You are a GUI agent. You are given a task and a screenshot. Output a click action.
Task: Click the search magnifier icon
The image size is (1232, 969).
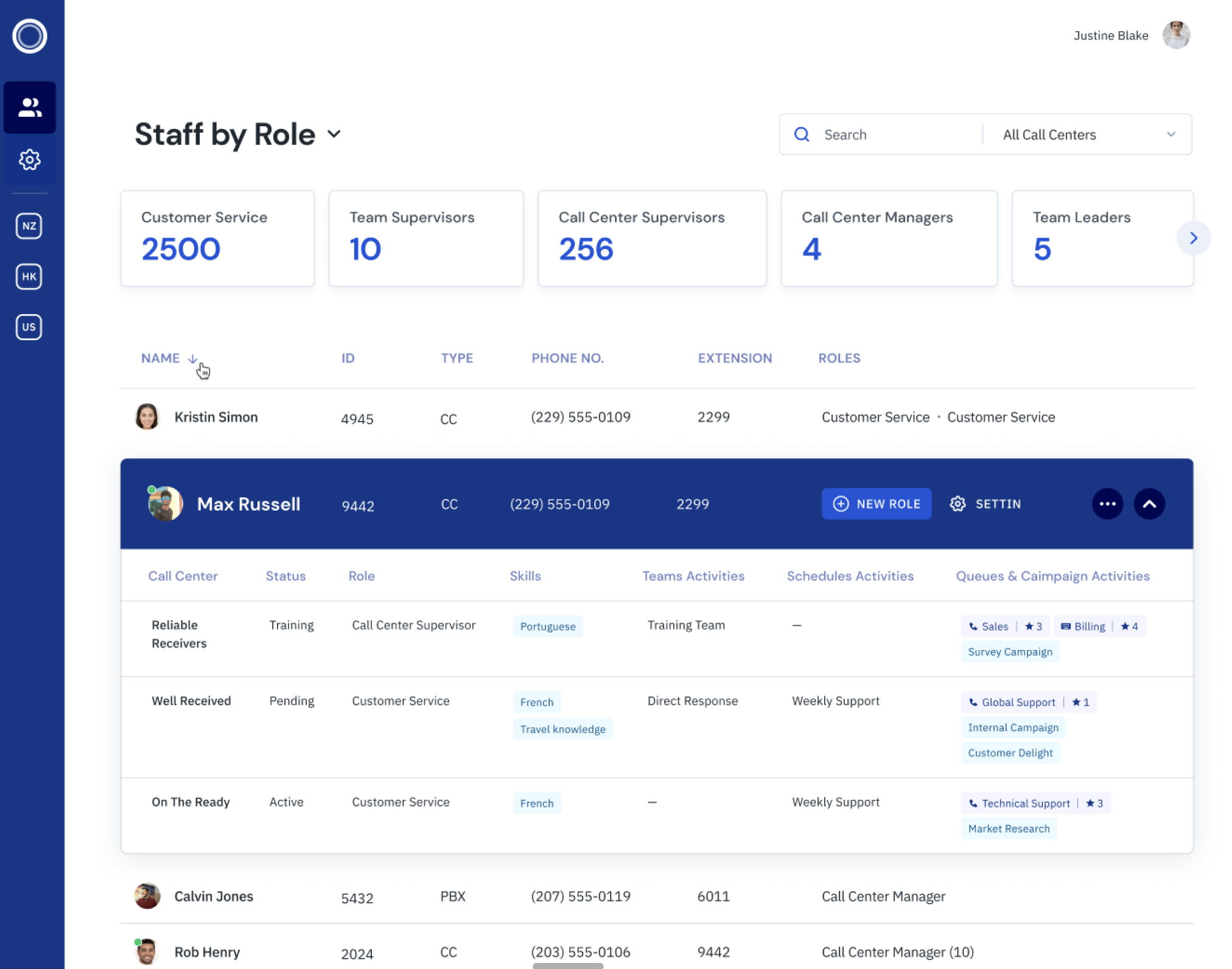[802, 135]
